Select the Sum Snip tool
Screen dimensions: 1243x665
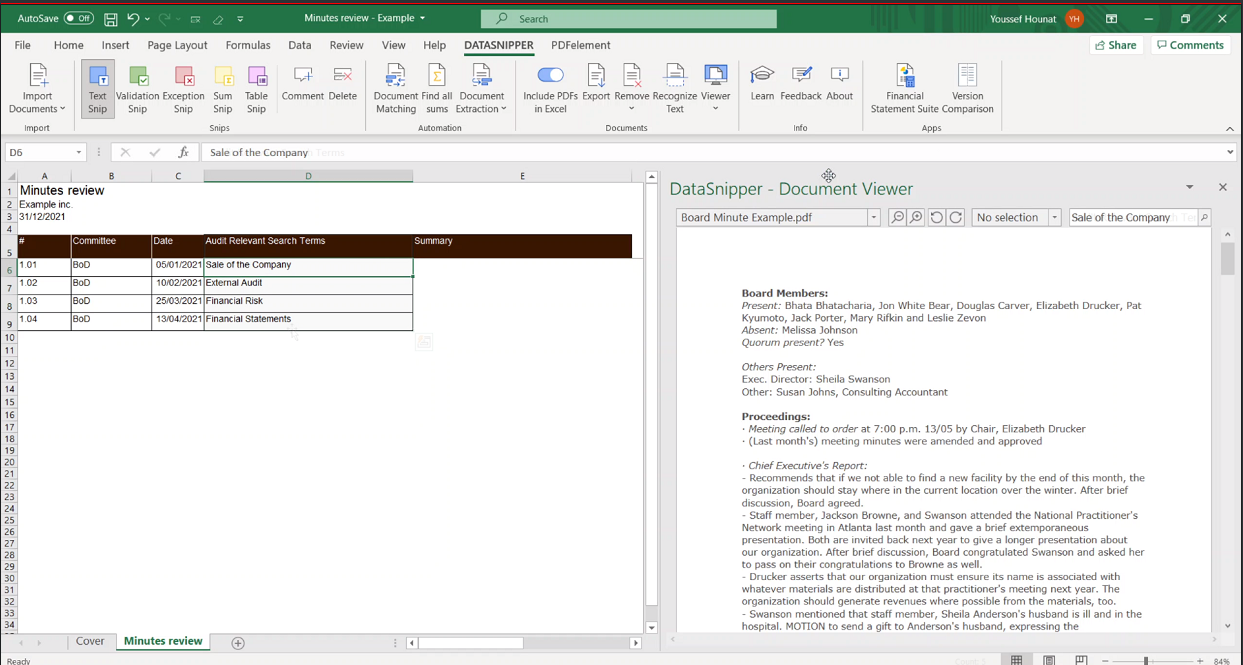[x=223, y=88]
